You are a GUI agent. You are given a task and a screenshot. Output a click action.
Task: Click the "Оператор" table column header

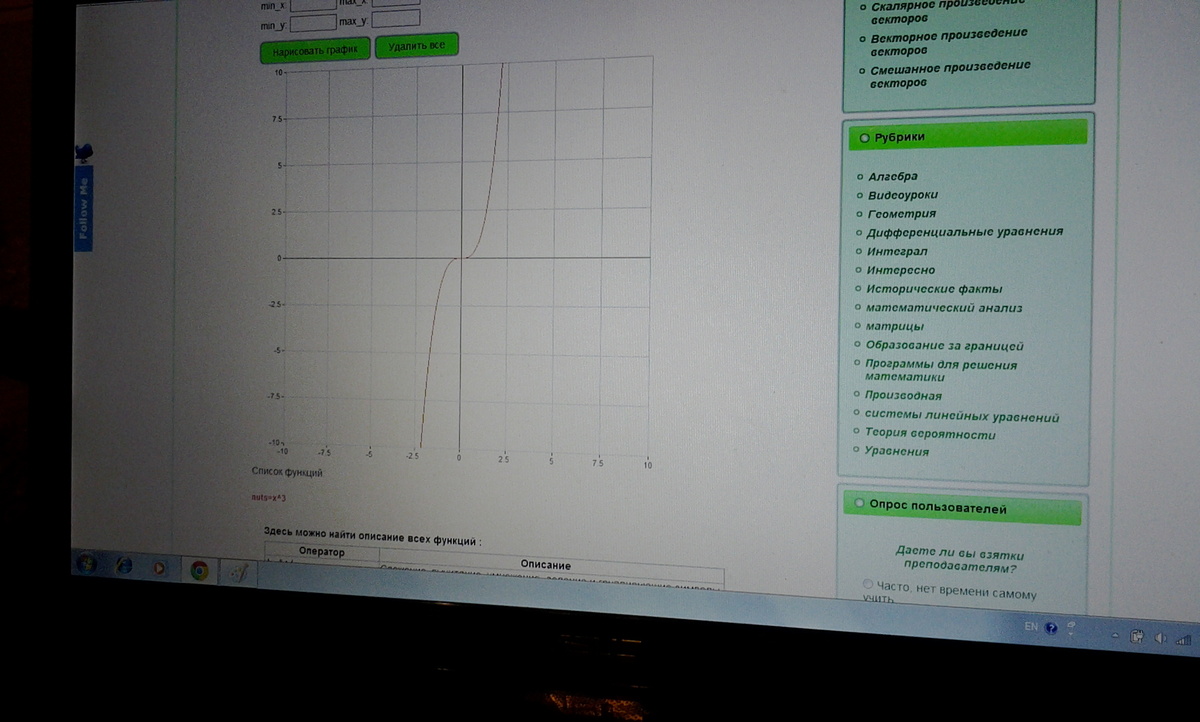click(x=321, y=552)
